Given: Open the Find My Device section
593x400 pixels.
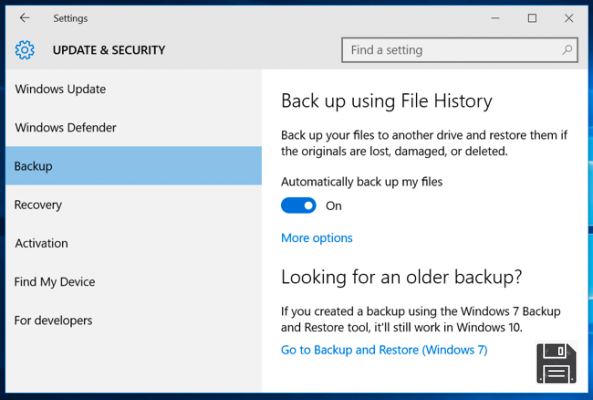Looking at the screenshot, I should pos(134,282).
